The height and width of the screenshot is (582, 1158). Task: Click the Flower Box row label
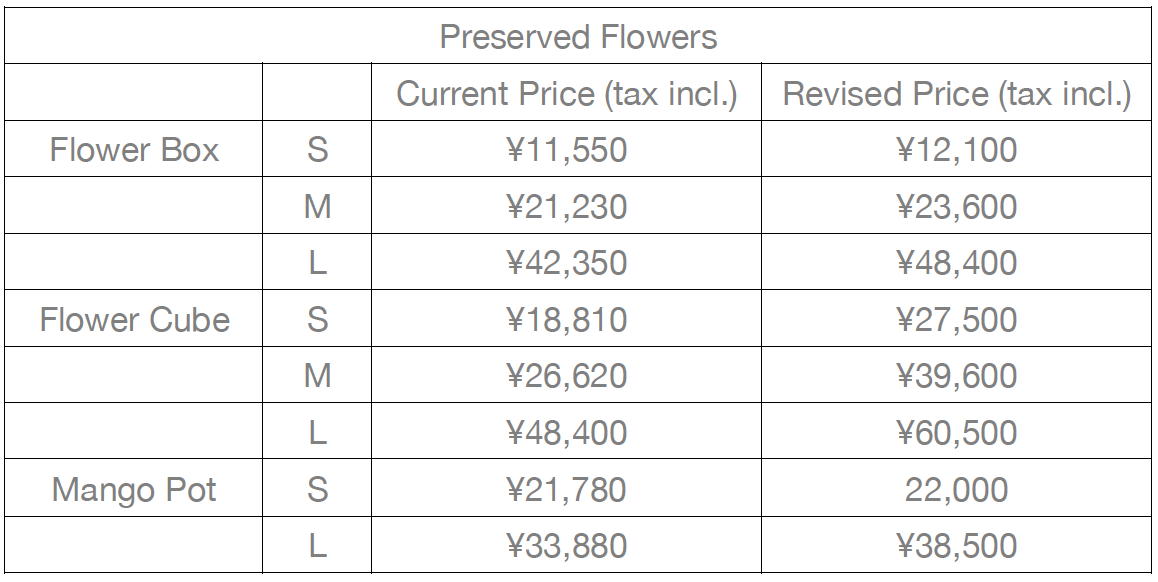tap(134, 150)
